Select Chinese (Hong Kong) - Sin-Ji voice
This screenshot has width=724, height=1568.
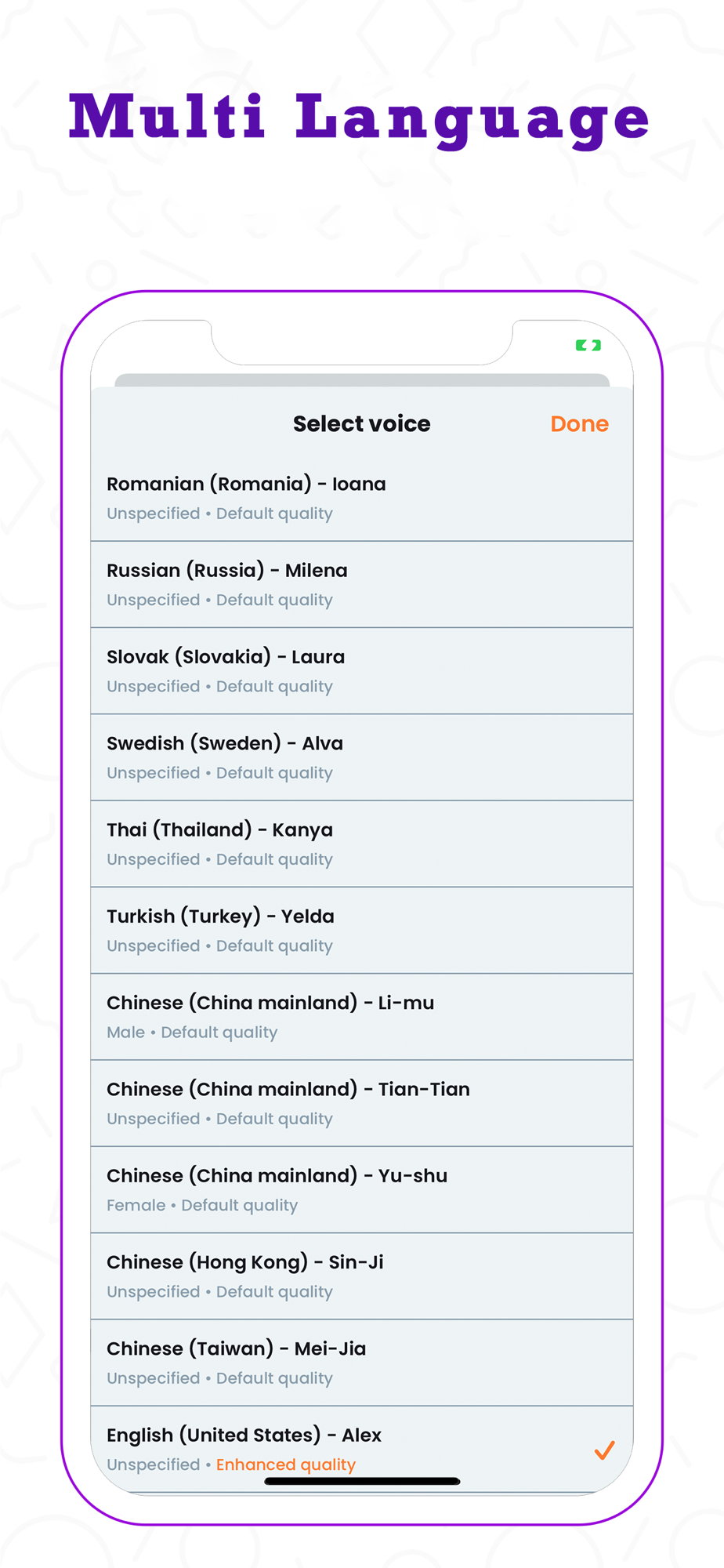click(362, 1276)
